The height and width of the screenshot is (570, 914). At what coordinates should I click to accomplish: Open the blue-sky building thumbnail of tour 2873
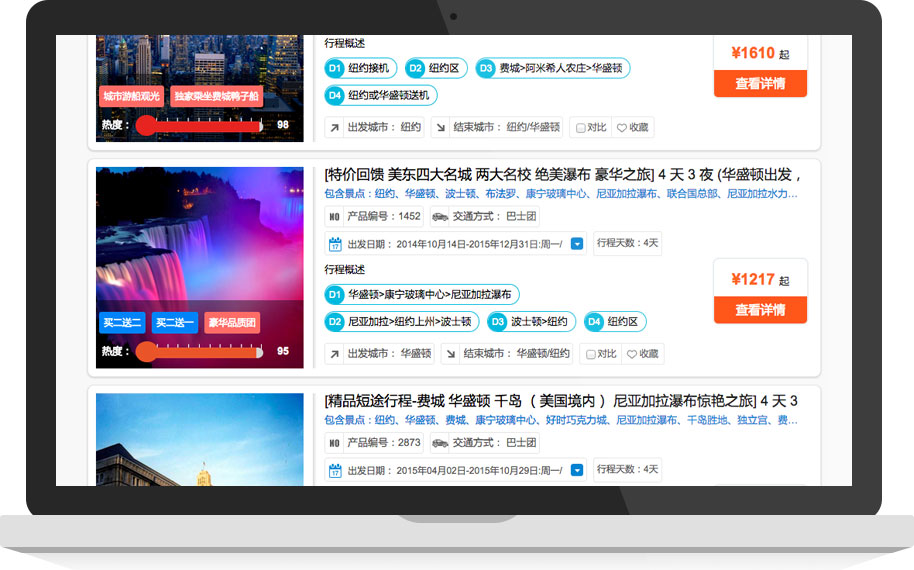point(200,439)
